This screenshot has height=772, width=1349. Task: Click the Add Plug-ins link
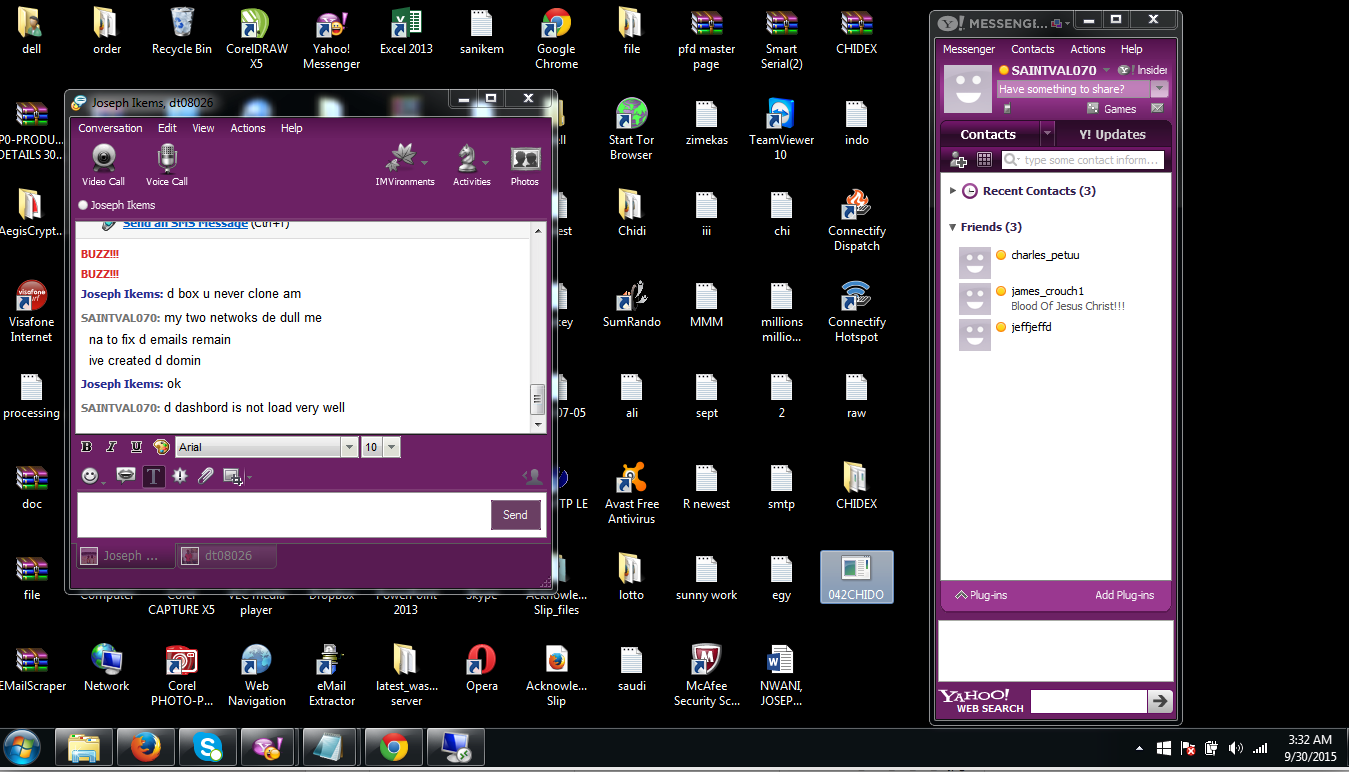coord(1124,595)
